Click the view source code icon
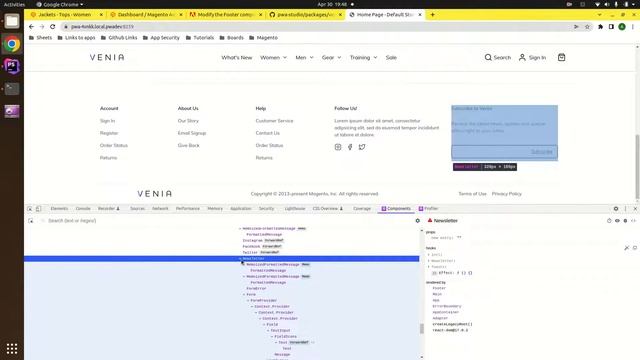Viewport: 640px width, 360px height. [633, 220]
